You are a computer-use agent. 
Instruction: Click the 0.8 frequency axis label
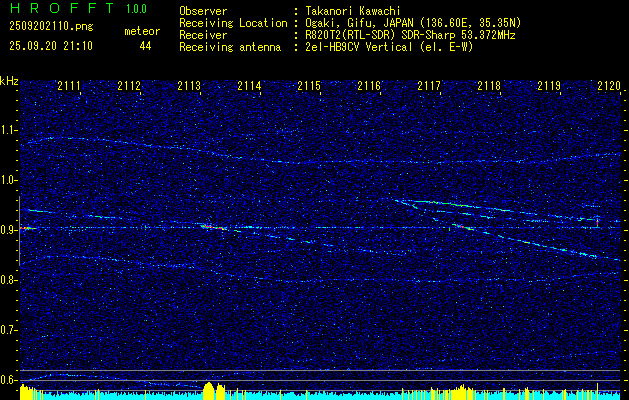tap(8, 280)
